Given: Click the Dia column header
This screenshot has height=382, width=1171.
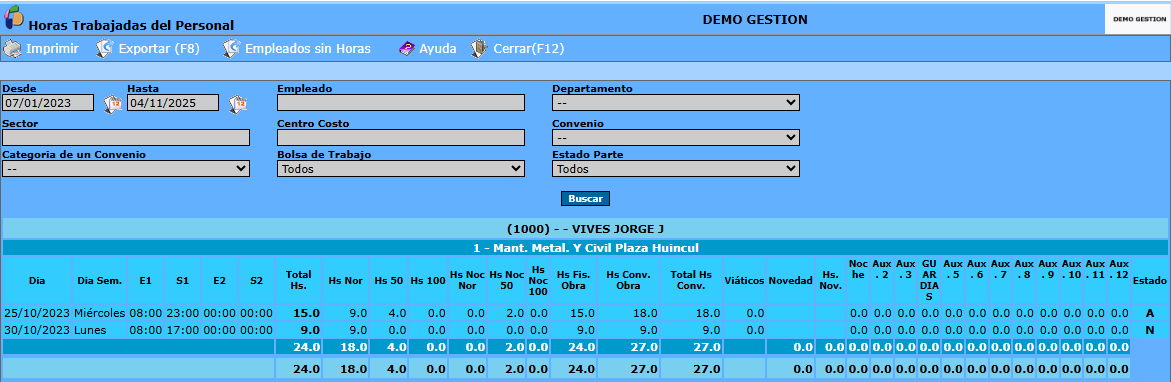Looking at the screenshot, I should [37, 281].
